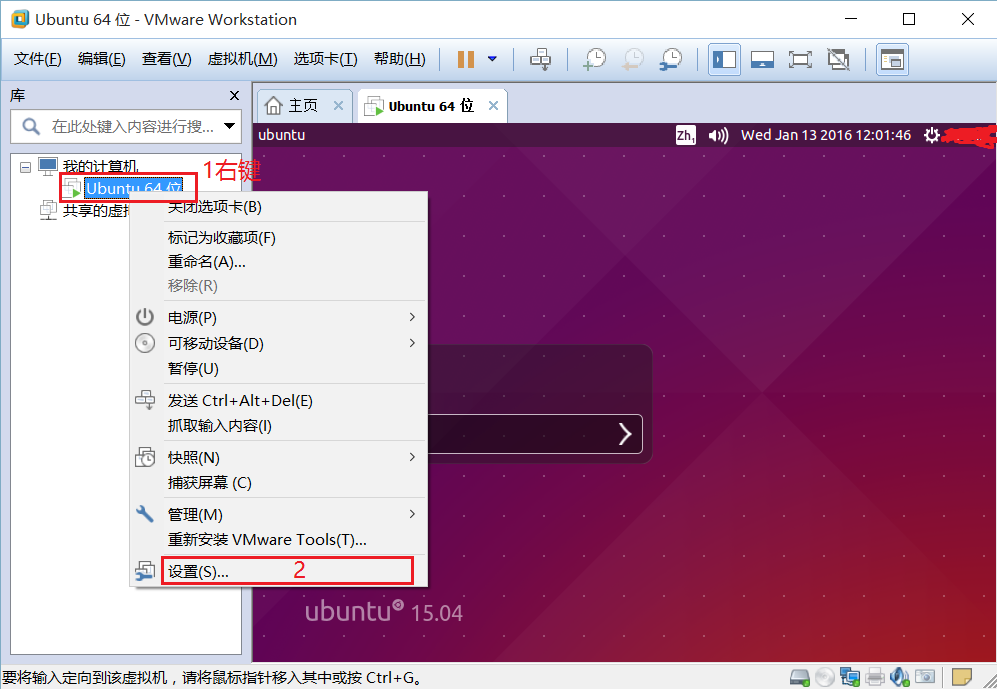Image resolution: width=997 pixels, height=689 pixels.
Task: Send Ctrl+Alt+Del via toolbar icon
Action: coord(540,59)
